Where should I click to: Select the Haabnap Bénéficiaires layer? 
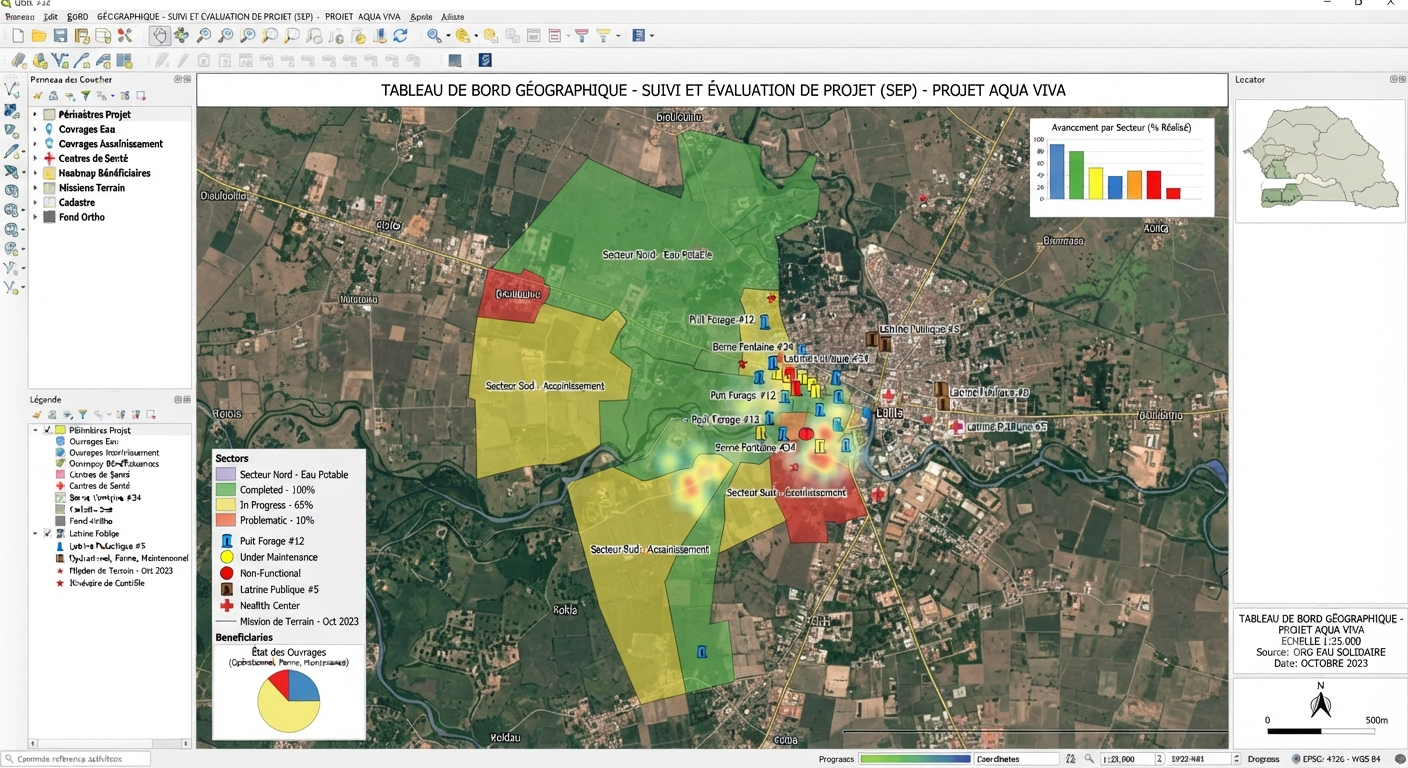pyautogui.click(x=105, y=173)
